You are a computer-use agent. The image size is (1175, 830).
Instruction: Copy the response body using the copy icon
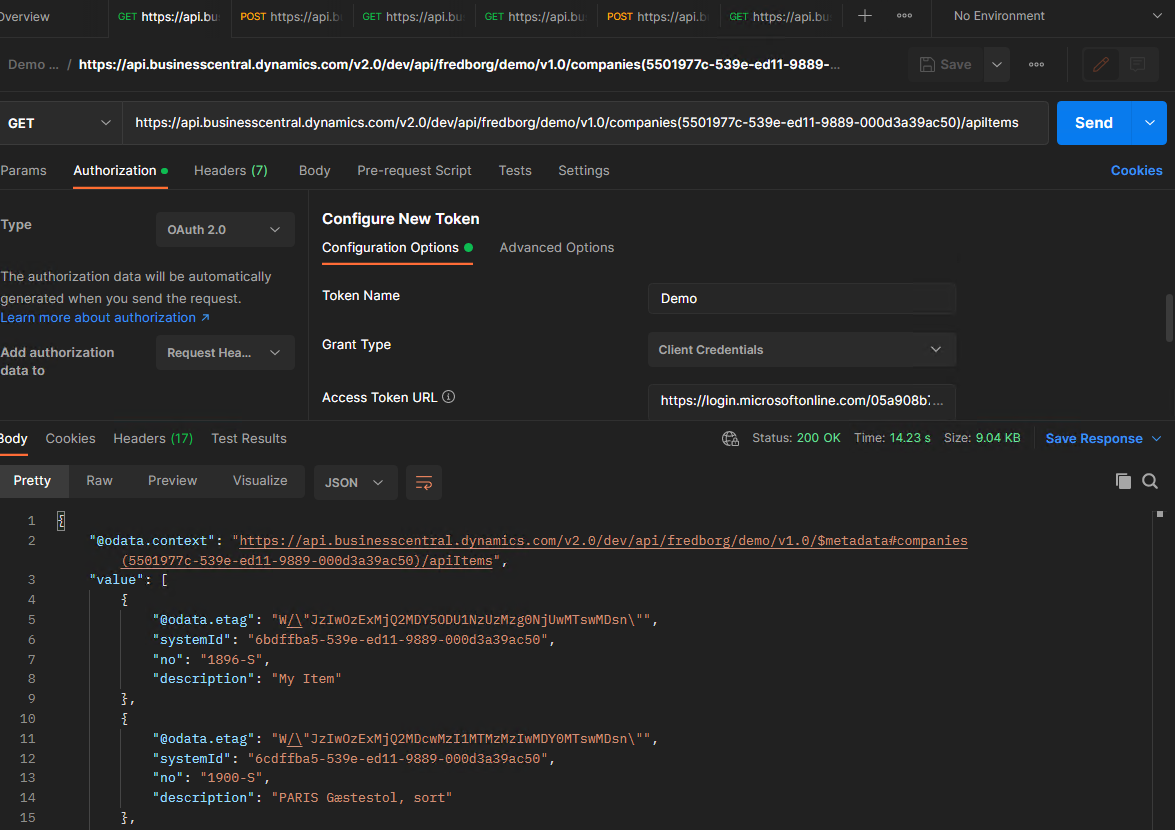pyautogui.click(x=1122, y=481)
